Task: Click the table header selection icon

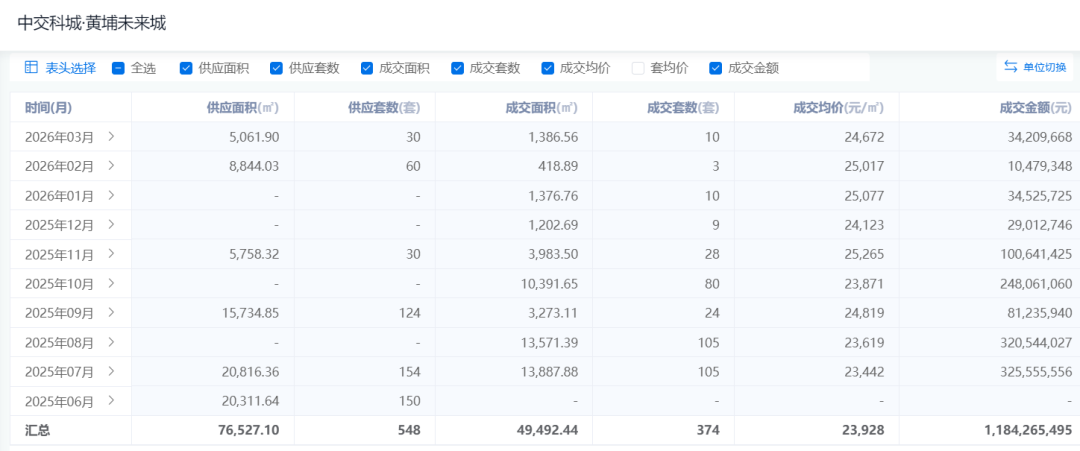Action: coord(31,68)
